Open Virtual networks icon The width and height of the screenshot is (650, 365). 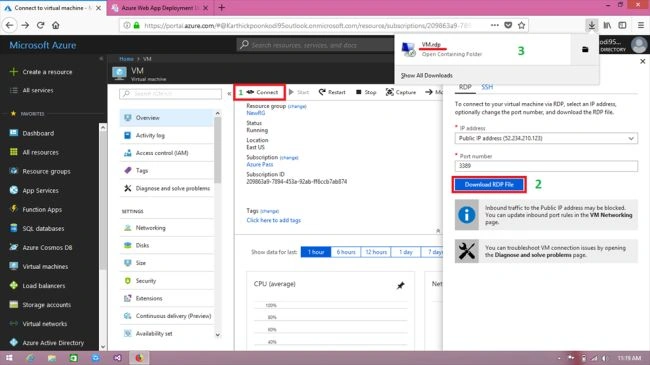(14, 324)
